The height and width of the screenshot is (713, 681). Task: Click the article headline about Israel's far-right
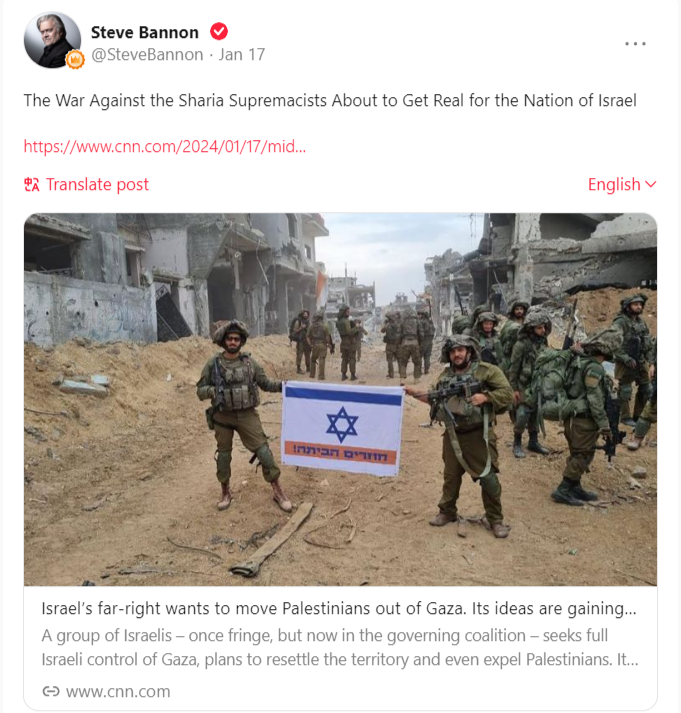[x=339, y=608]
